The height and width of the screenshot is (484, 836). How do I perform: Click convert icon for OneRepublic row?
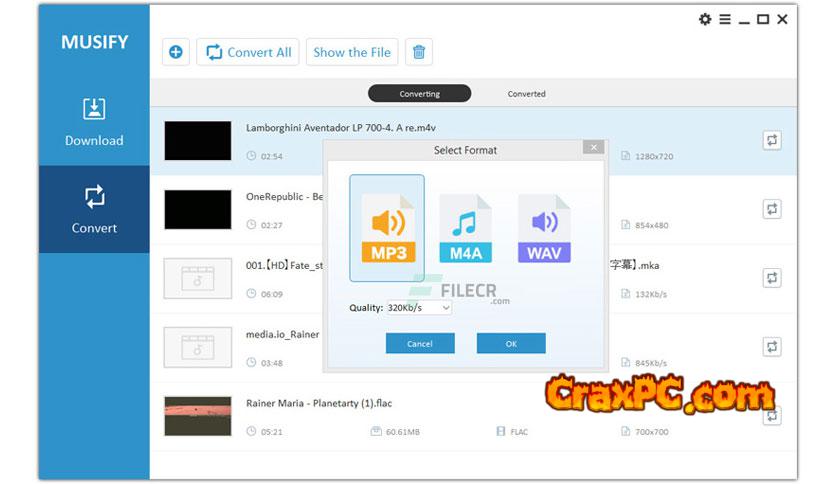pyautogui.click(x=772, y=209)
